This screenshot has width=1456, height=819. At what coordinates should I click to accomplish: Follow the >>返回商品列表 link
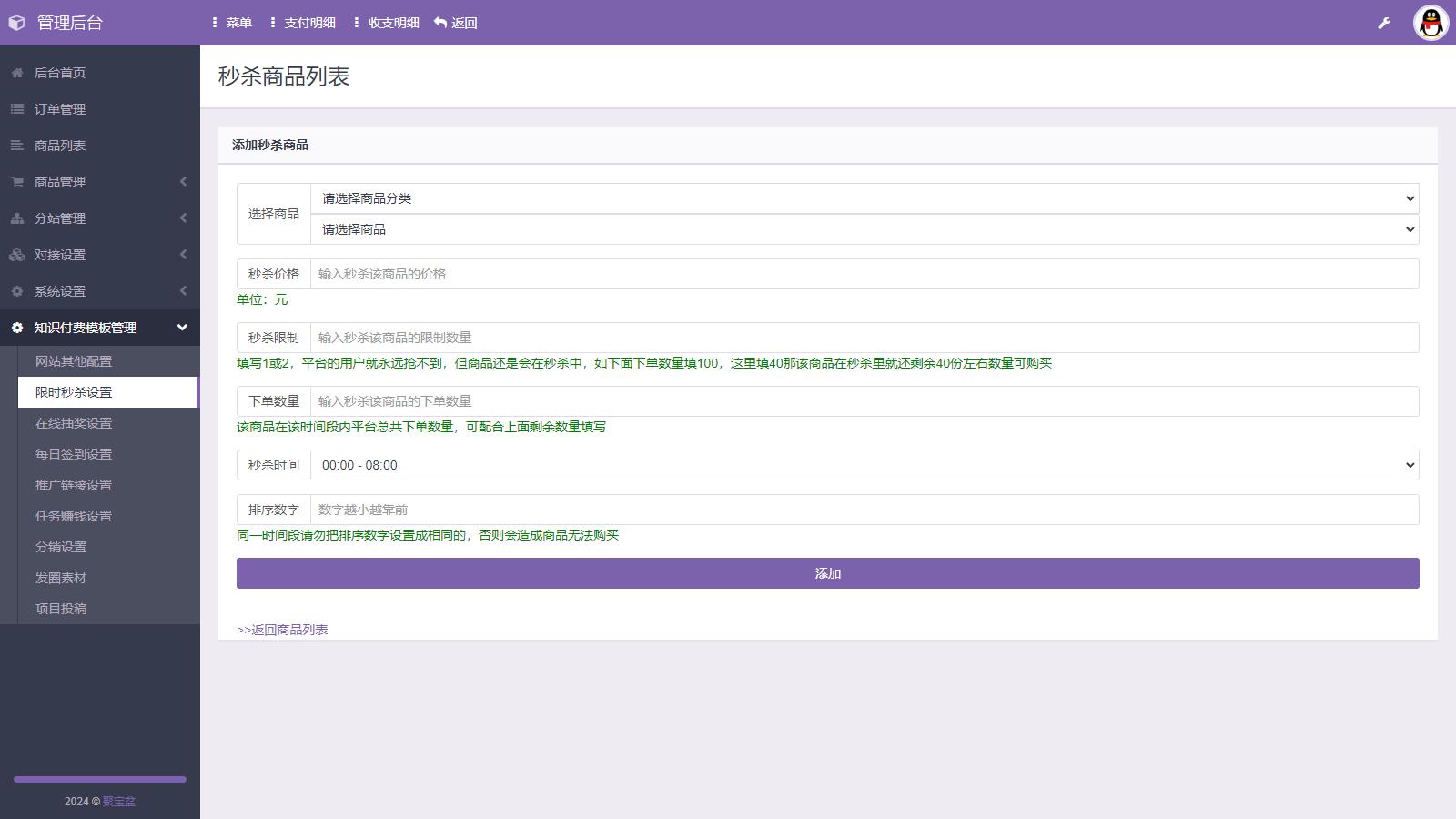(x=282, y=630)
